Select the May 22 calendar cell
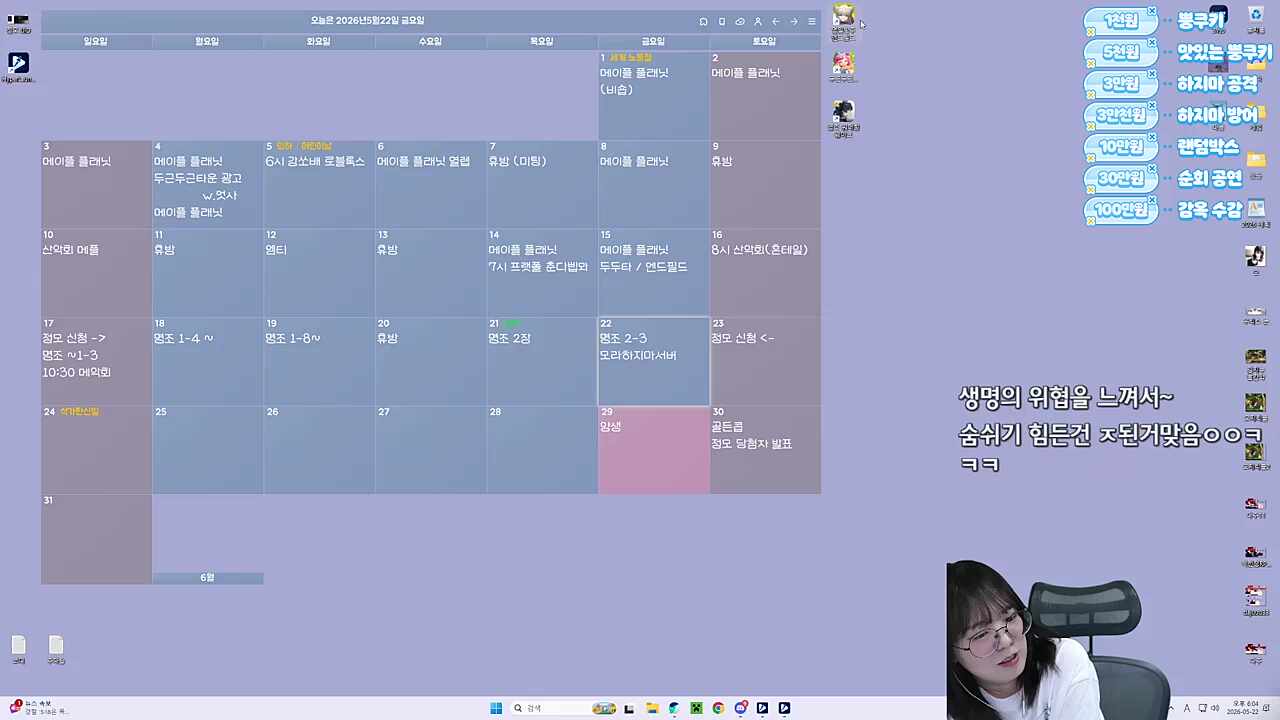The height and width of the screenshot is (720, 1280). tap(654, 361)
